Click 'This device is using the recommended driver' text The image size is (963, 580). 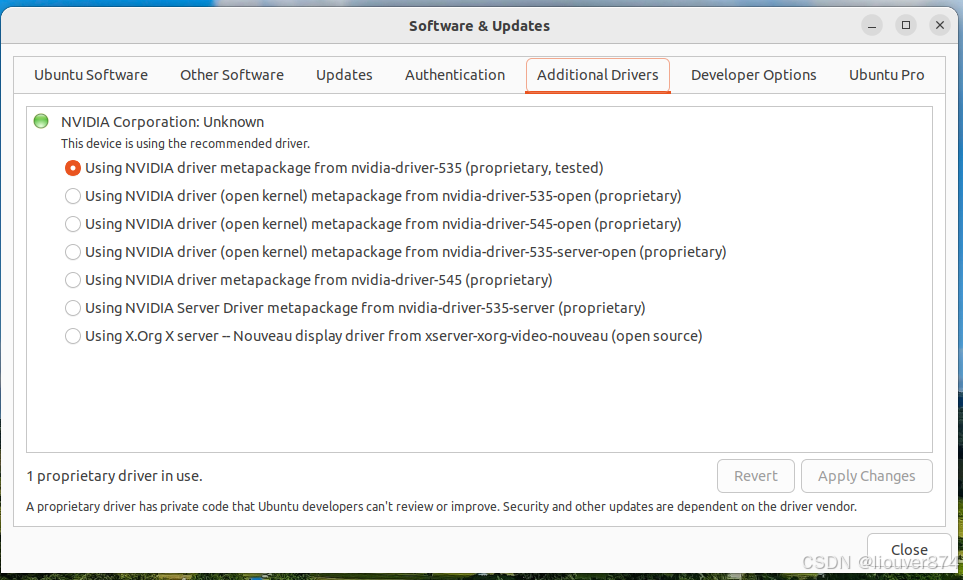click(x=185, y=144)
